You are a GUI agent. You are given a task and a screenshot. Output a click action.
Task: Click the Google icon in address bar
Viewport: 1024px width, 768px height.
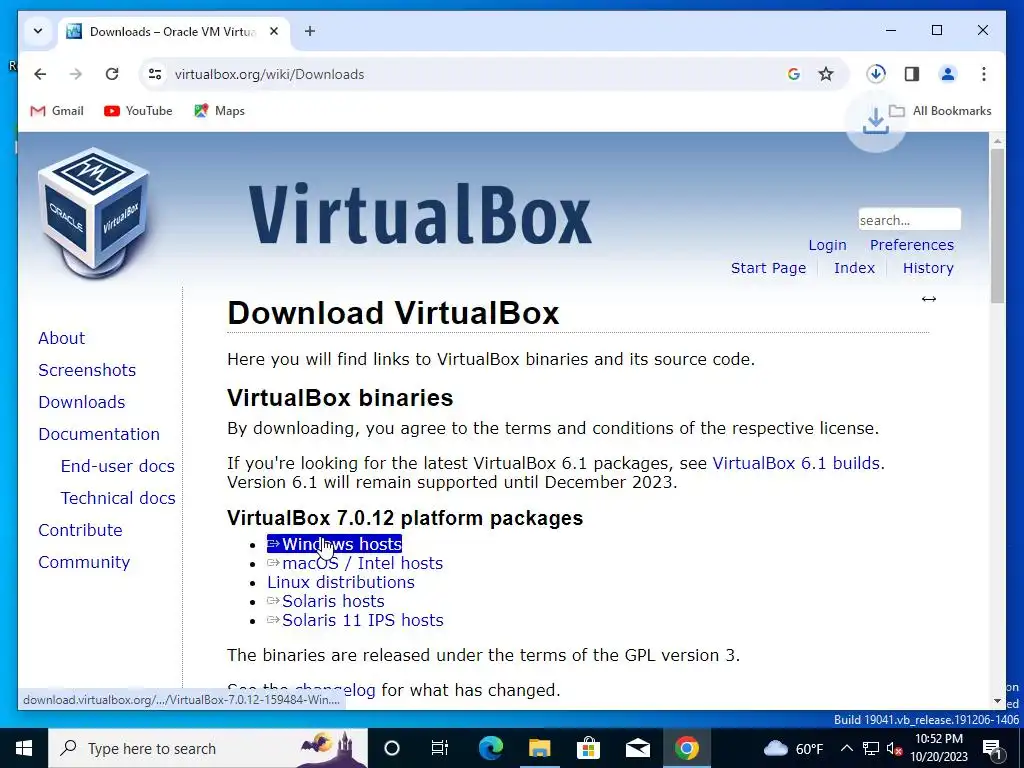(793, 74)
